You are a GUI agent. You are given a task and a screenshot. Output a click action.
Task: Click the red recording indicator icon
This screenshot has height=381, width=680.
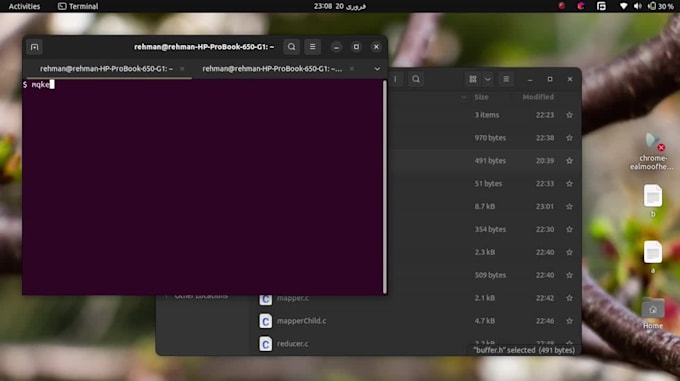(562, 6)
